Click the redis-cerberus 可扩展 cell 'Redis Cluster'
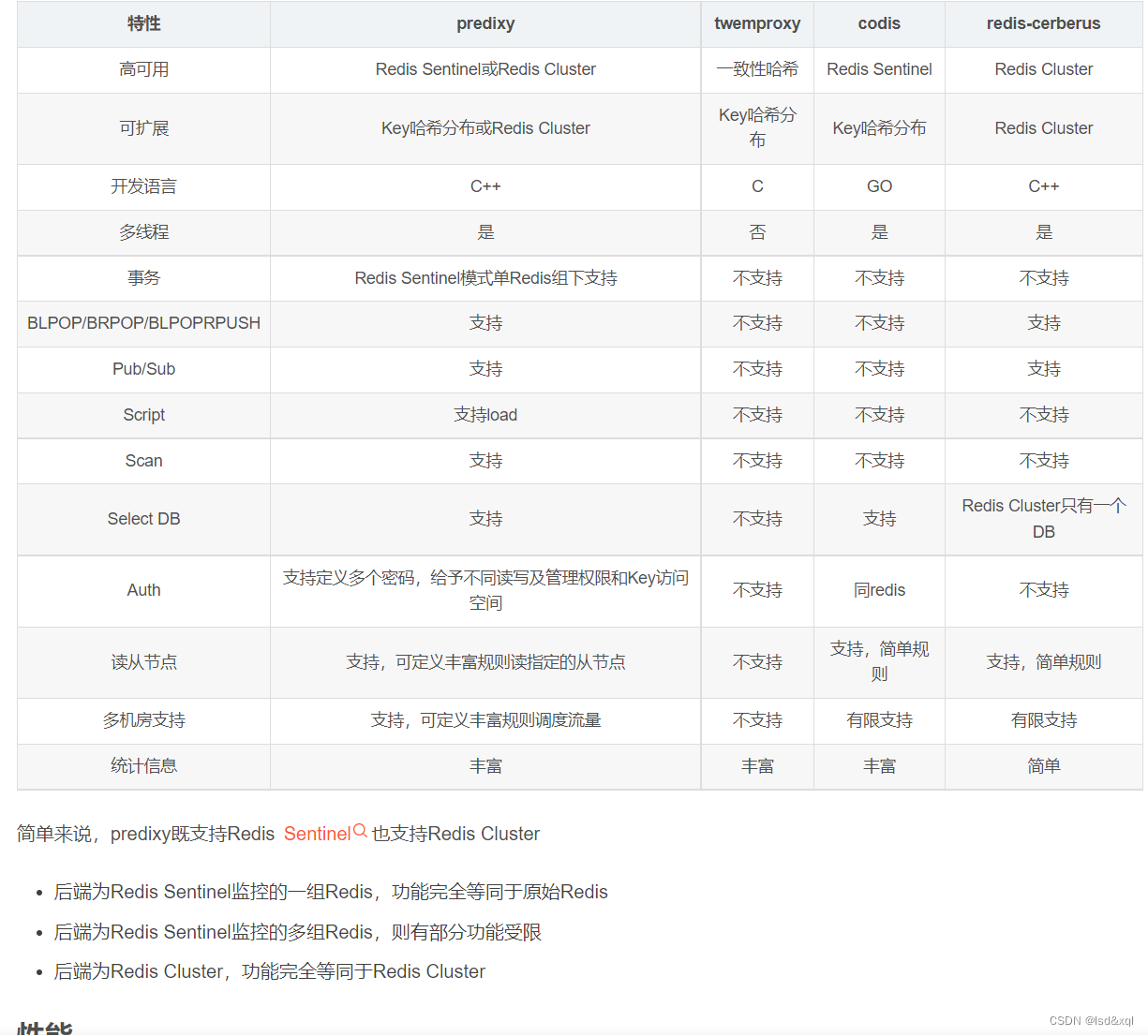Viewport: 1148px width, 1036px height. coord(1043,128)
